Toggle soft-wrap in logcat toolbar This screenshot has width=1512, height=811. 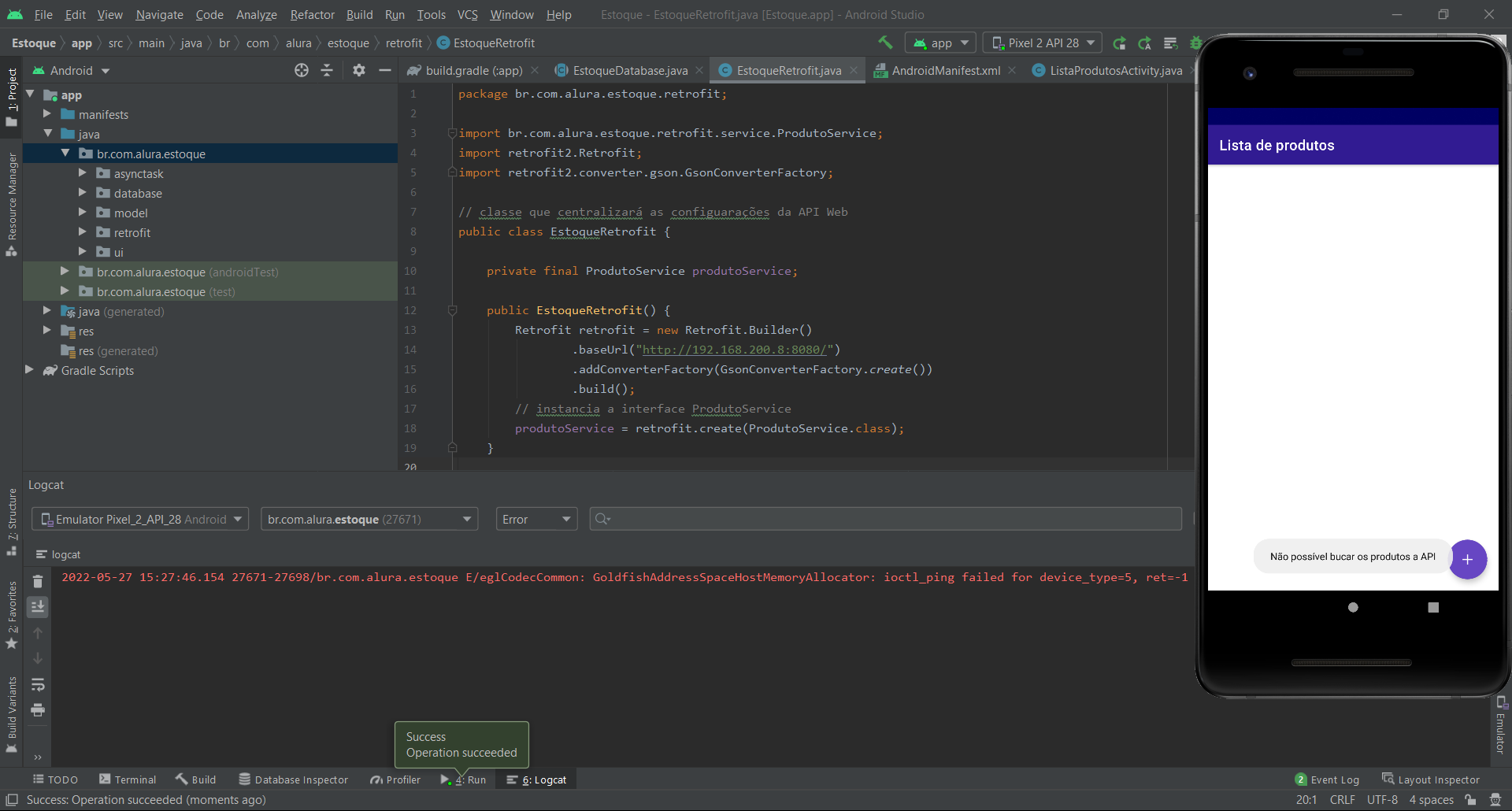point(38,684)
